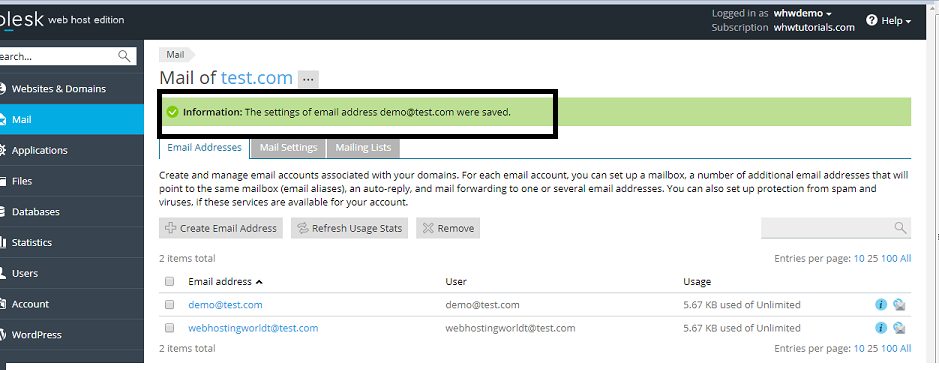This screenshot has width=939, height=370.
Task: Click the Refresh Usage Stats button
Action: (x=350, y=228)
